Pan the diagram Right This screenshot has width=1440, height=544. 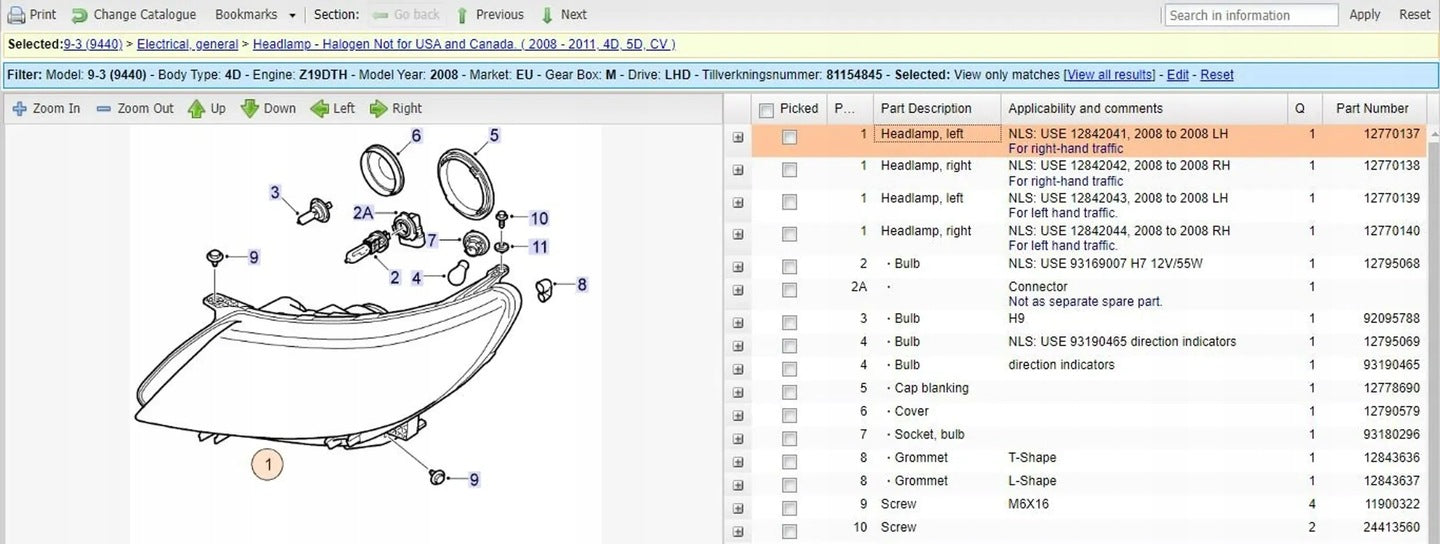pyautogui.click(x=379, y=108)
